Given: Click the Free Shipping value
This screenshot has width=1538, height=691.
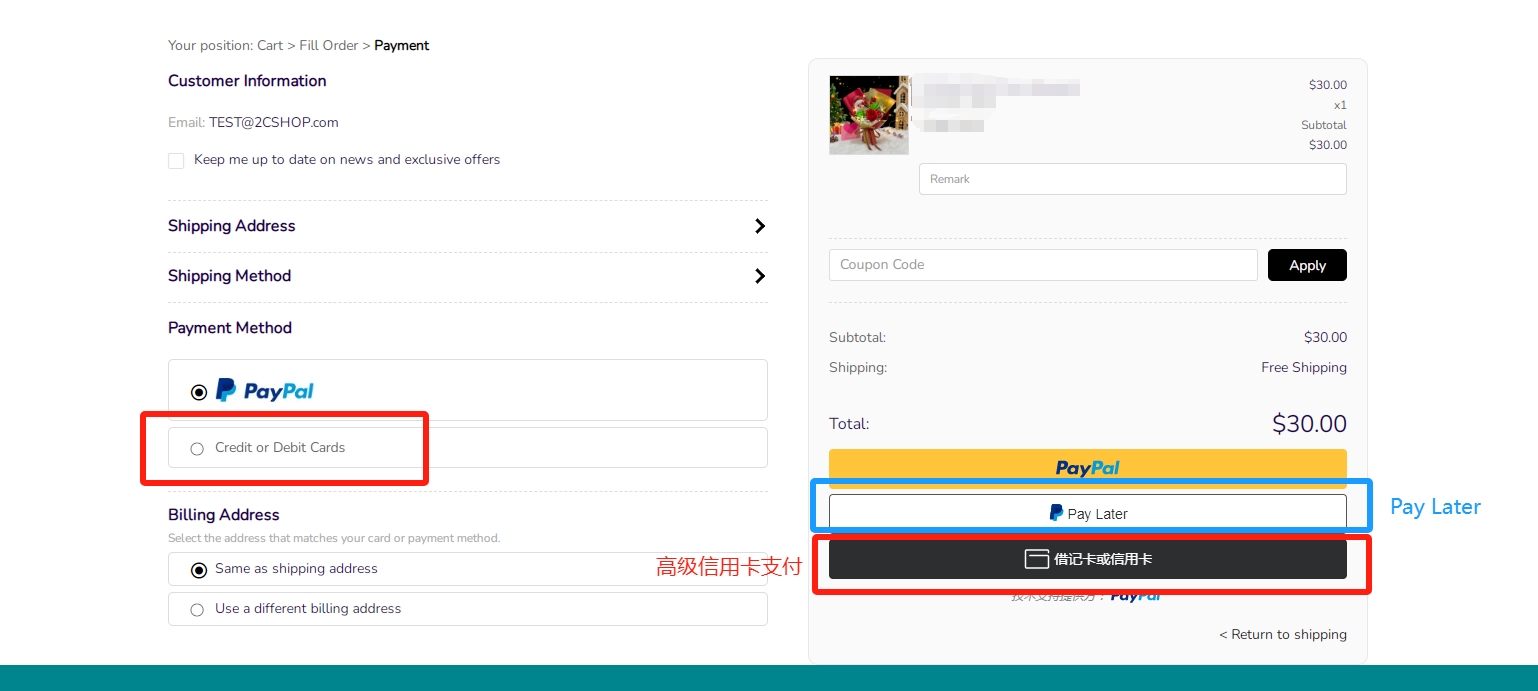Looking at the screenshot, I should click(1304, 367).
